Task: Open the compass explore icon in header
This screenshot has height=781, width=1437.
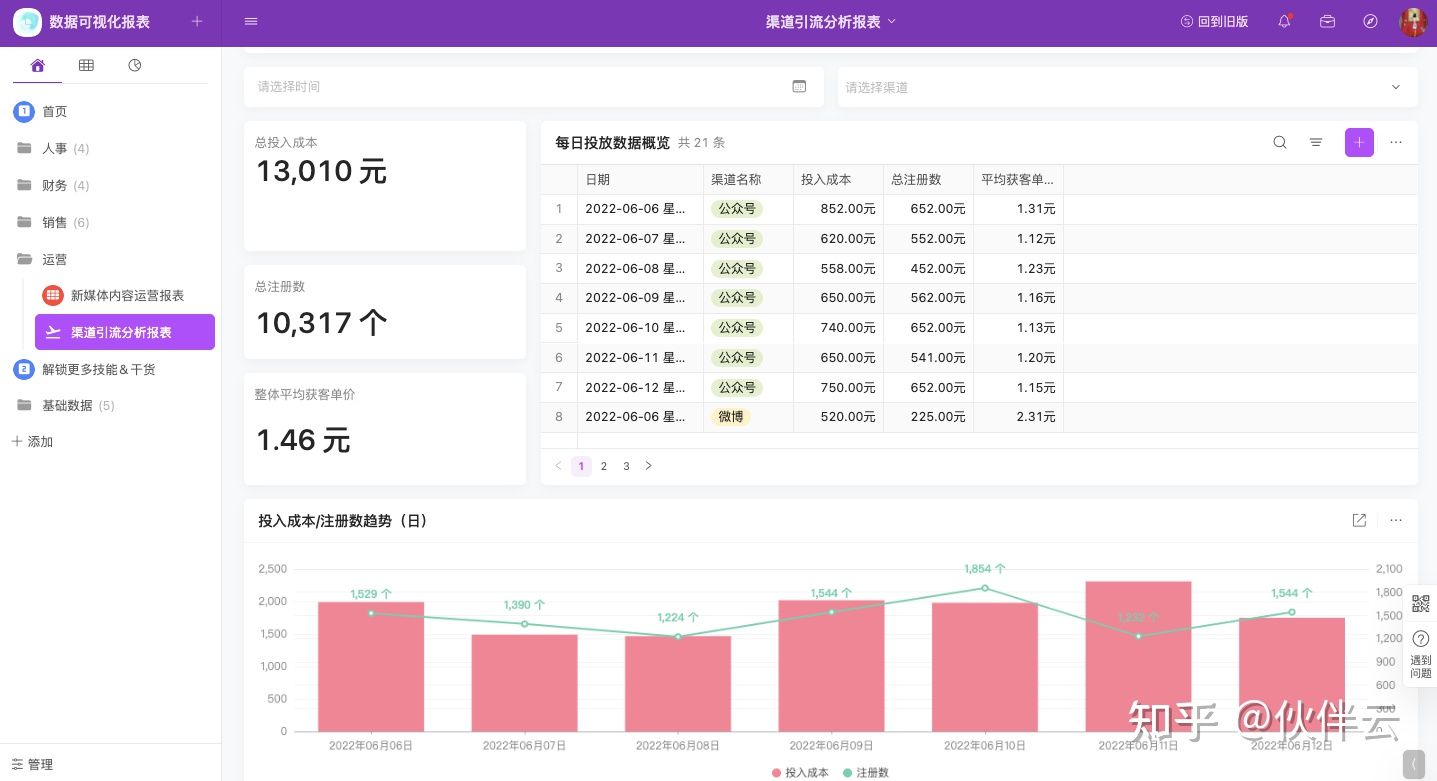Action: click(x=1370, y=21)
